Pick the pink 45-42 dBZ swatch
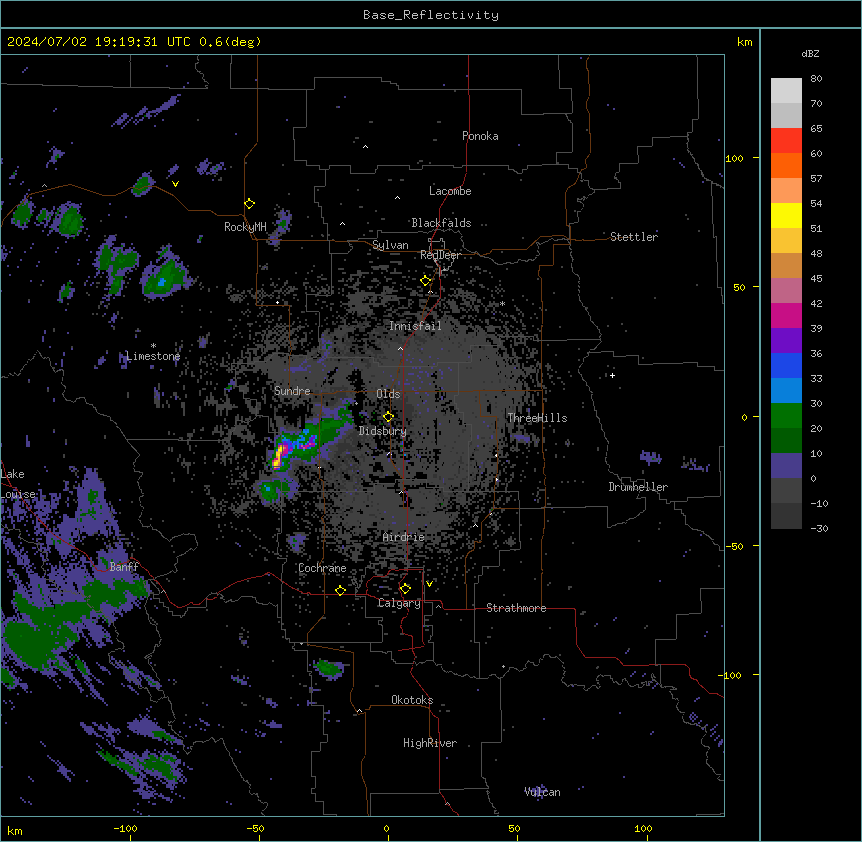This screenshot has width=862, height=842. pyautogui.click(x=786, y=291)
